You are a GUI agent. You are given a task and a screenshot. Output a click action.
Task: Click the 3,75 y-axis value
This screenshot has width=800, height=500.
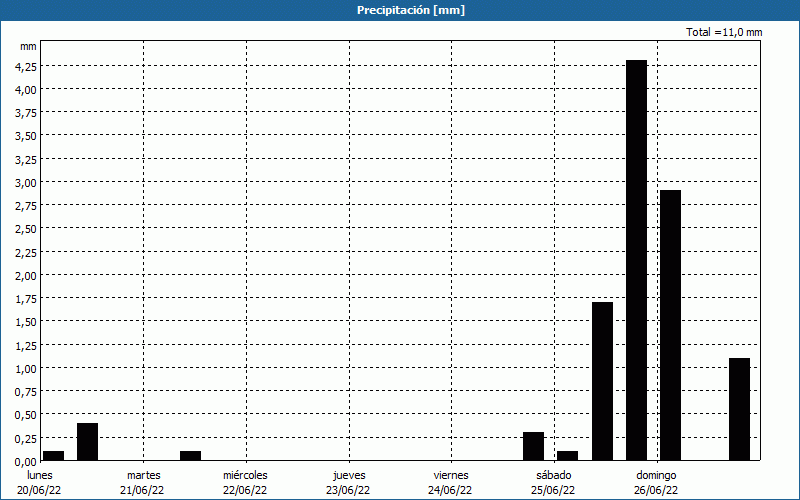[26, 113]
